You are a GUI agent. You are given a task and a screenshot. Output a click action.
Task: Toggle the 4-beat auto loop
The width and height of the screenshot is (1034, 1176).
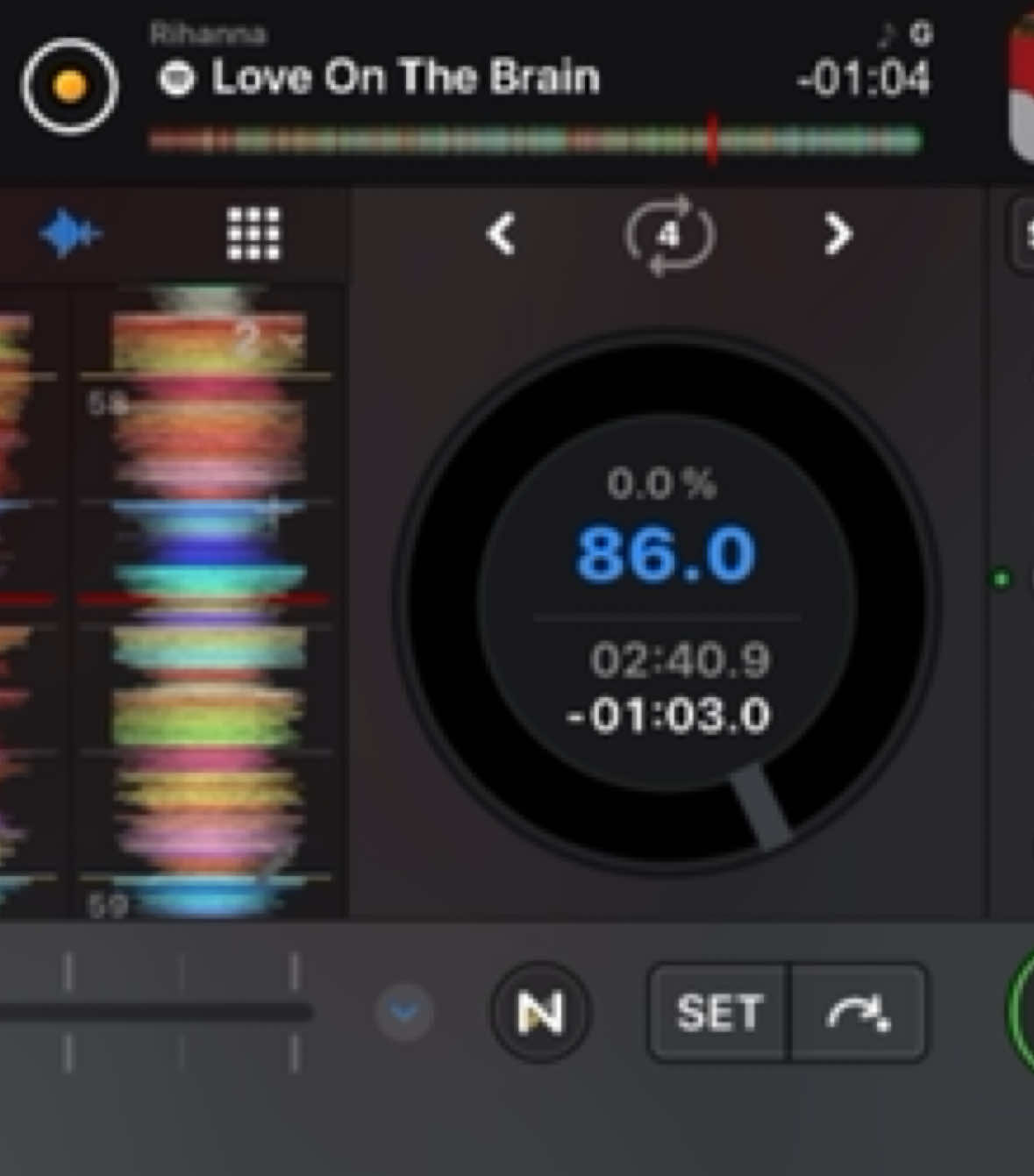coord(669,235)
